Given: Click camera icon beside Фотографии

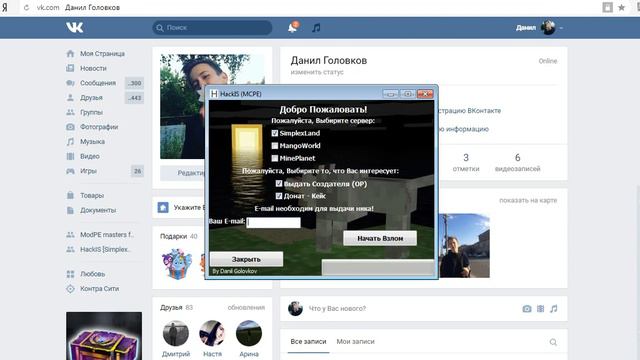Looking at the screenshot, I should pos(70,127).
